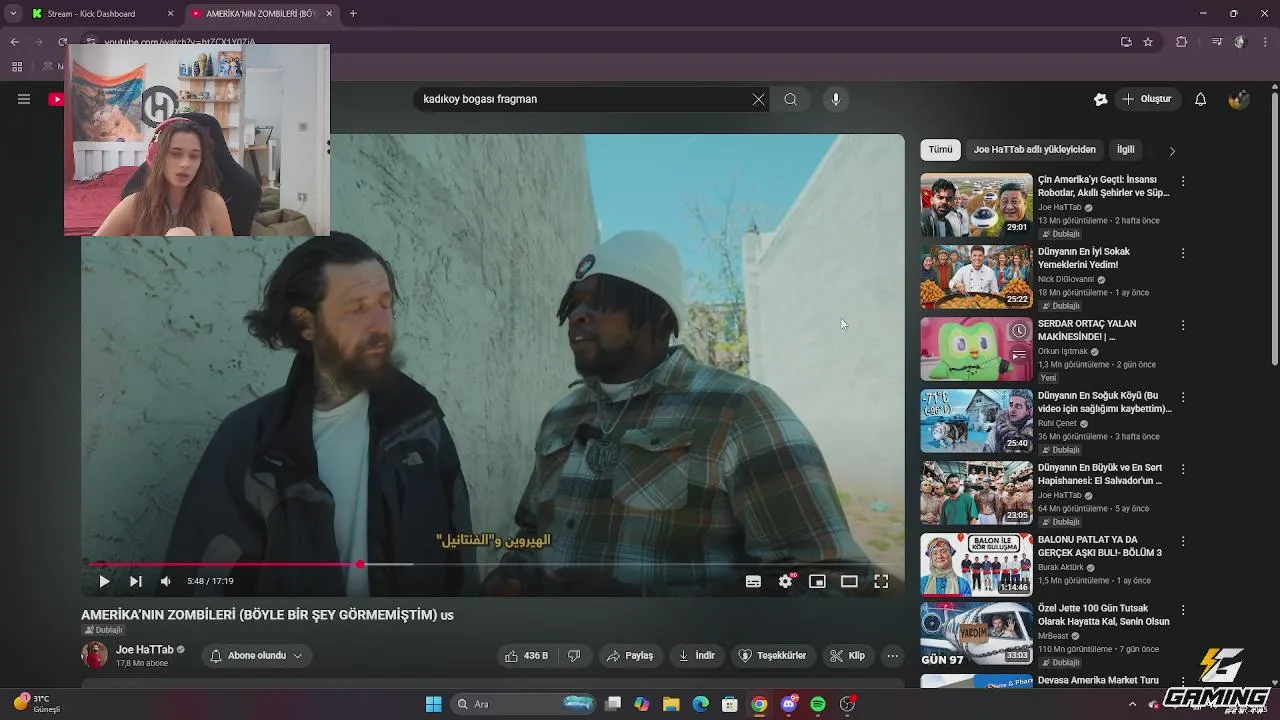Open Joe HaTTab channel avatar
Viewport: 1280px width, 720px height.
[94, 655]
